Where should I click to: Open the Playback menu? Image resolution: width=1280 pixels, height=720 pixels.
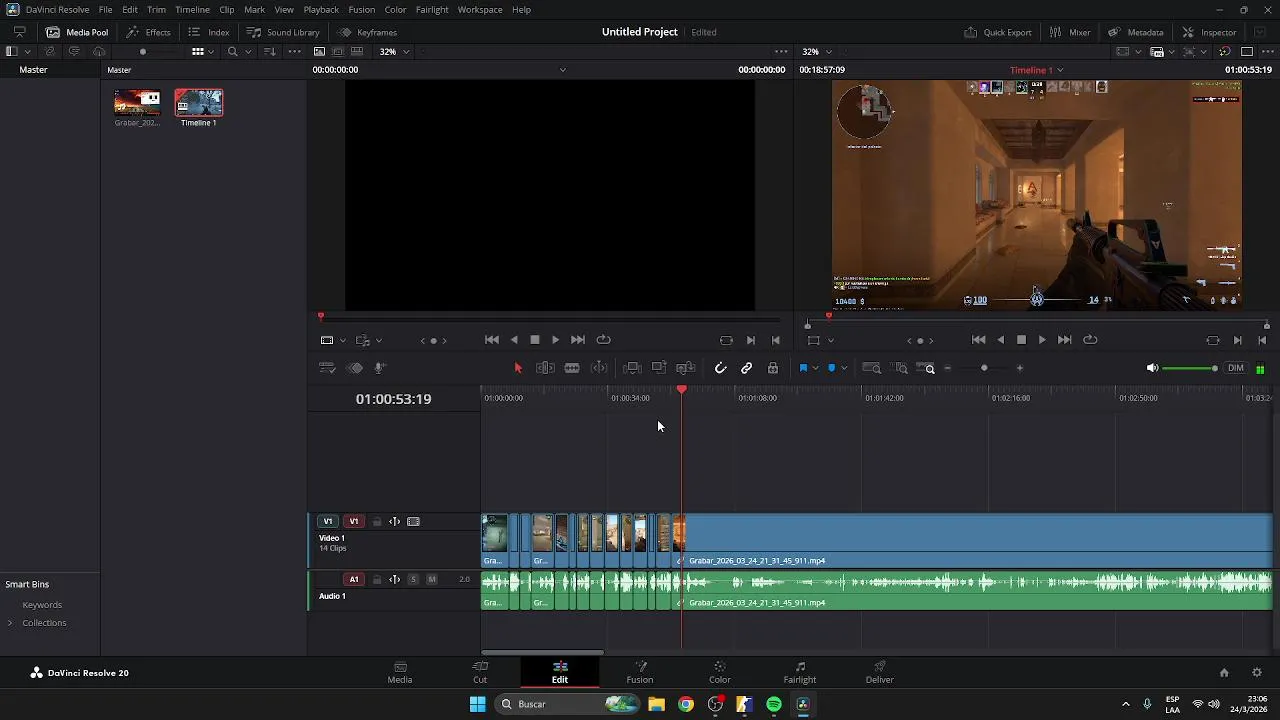tap(321, 9)
